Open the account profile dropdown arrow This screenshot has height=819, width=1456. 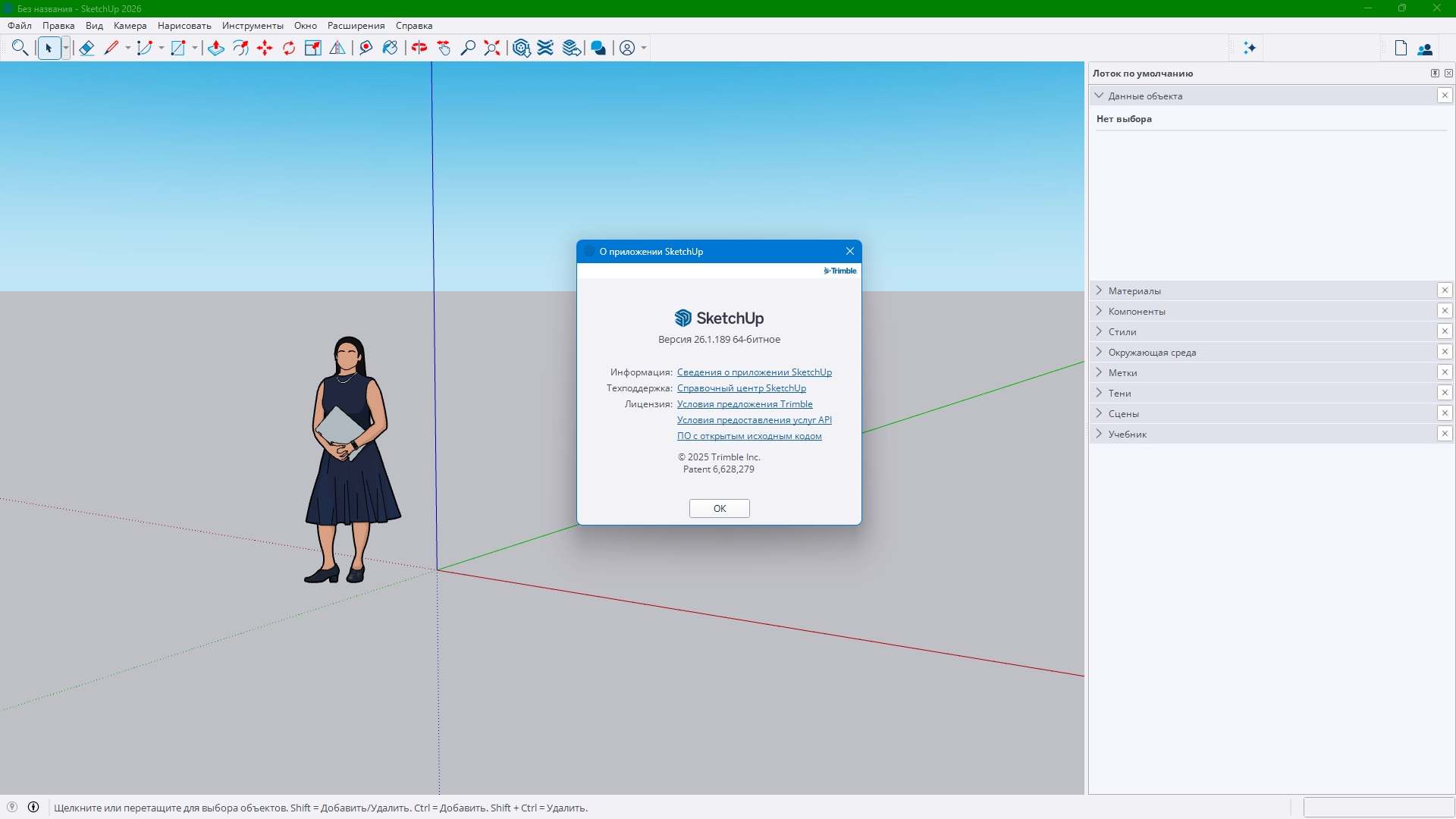(644, 49)
